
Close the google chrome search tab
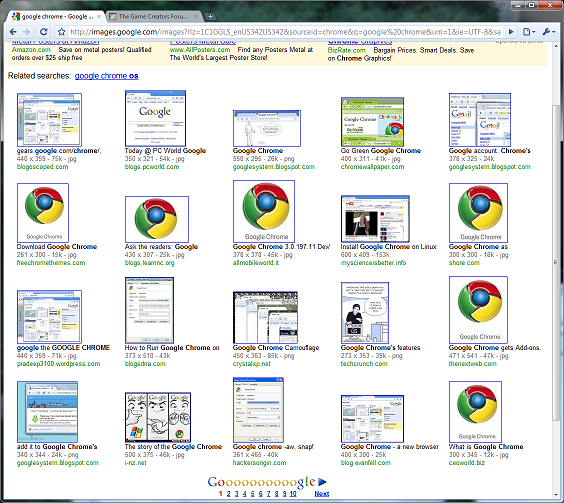pyautogui.click(x=99, y=17)
